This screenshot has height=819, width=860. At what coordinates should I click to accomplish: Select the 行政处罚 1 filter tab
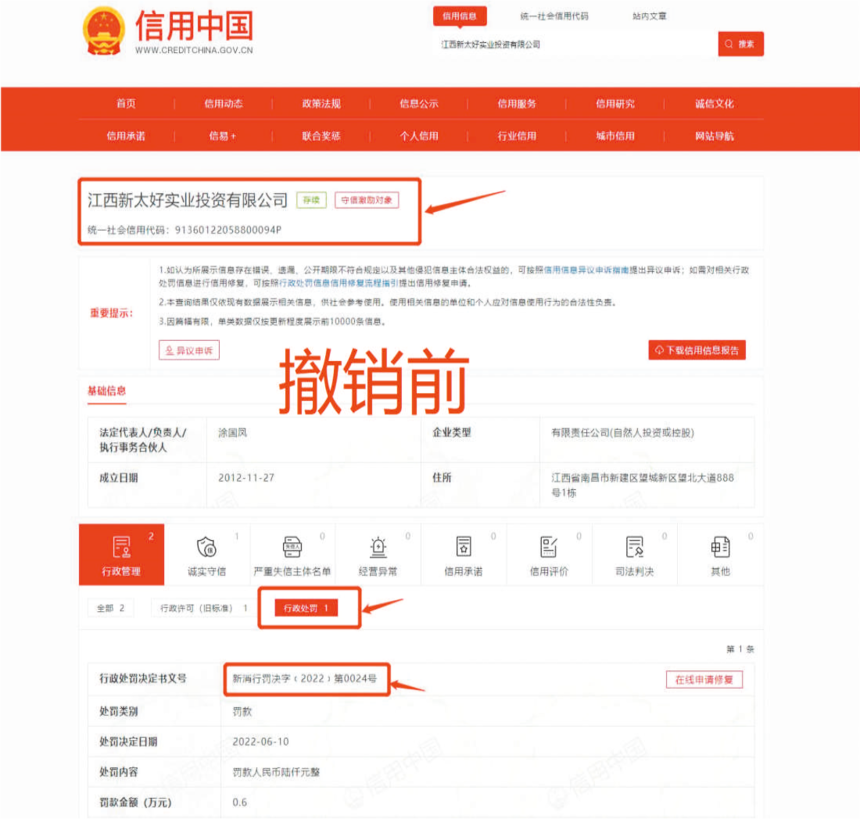(306, 608)
